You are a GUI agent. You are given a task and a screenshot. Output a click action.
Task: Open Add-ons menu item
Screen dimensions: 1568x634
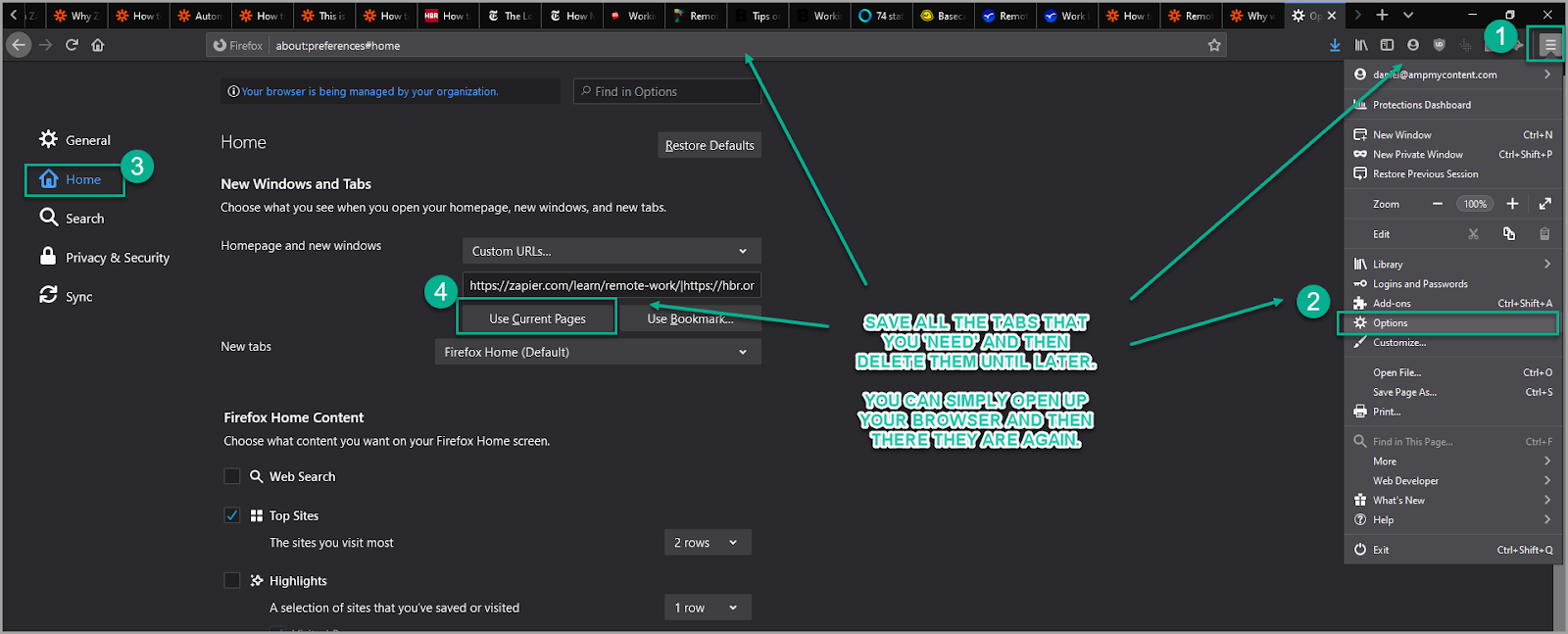(1452, 304)
